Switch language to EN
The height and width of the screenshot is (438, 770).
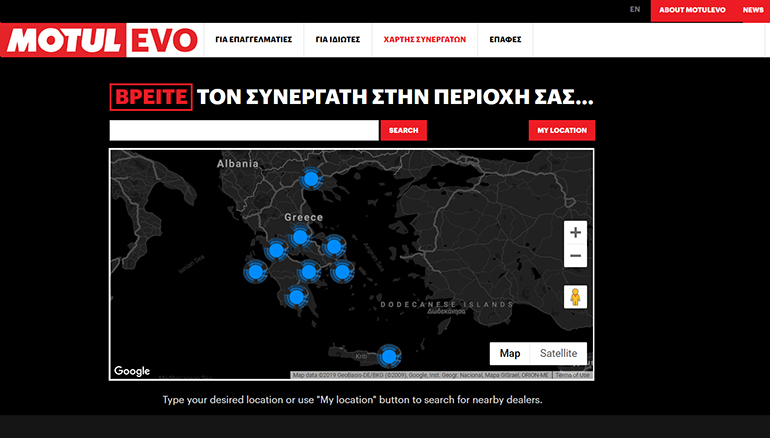[635, 9]
